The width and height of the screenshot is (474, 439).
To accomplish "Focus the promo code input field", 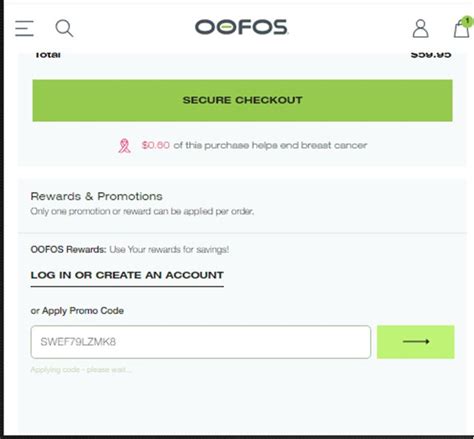I will (201, 342).
